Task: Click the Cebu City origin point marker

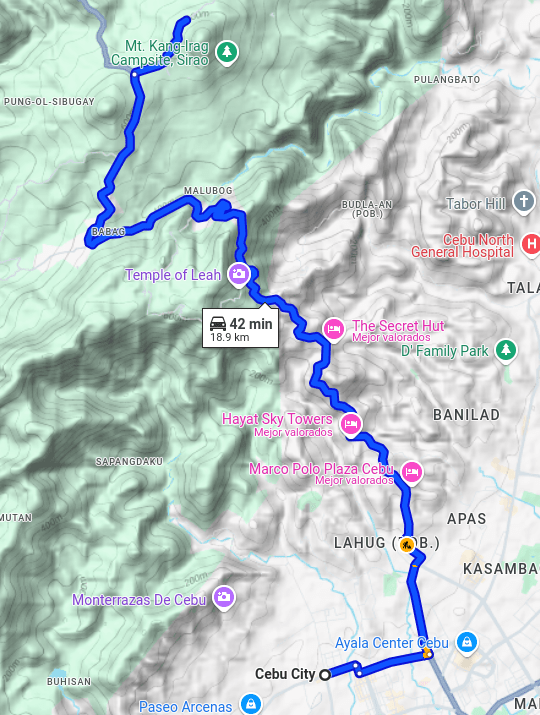Action: click(325, 674)
